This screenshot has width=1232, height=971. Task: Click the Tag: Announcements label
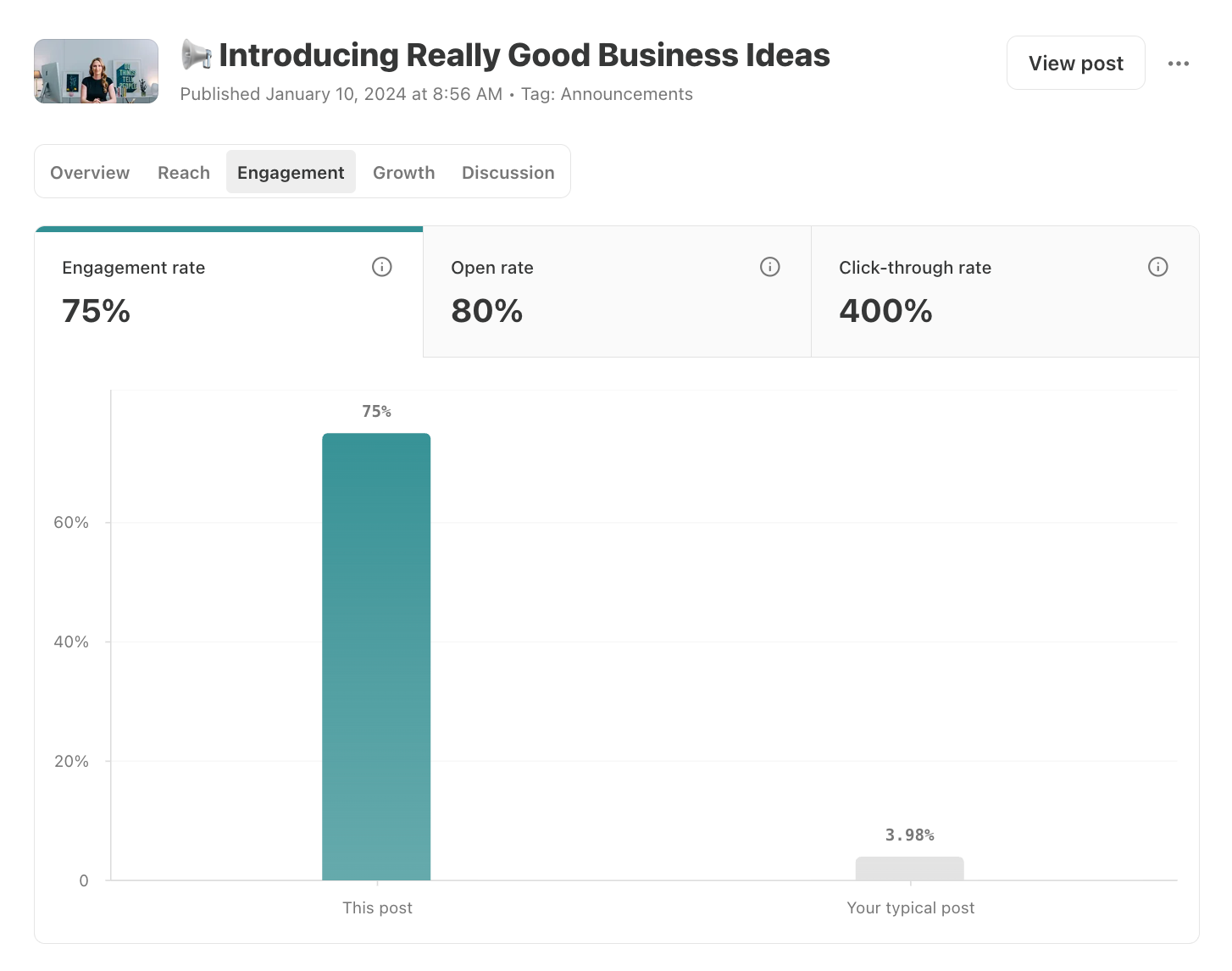tap(607, 94)
